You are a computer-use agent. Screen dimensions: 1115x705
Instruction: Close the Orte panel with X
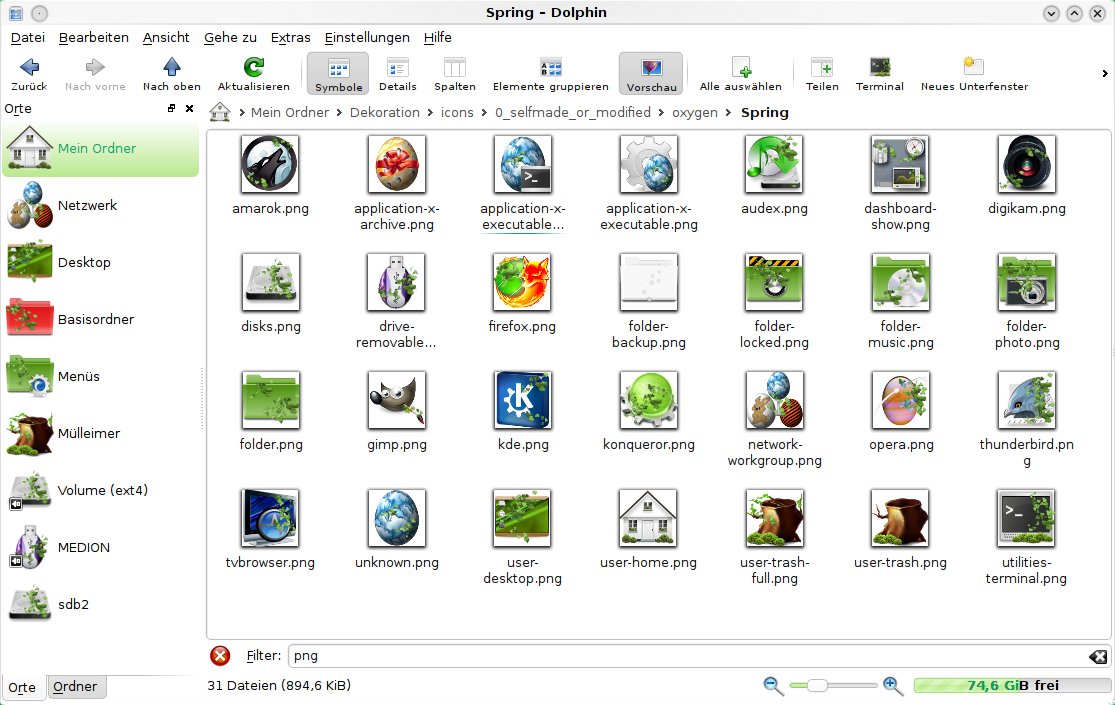[x=189, y=108]
